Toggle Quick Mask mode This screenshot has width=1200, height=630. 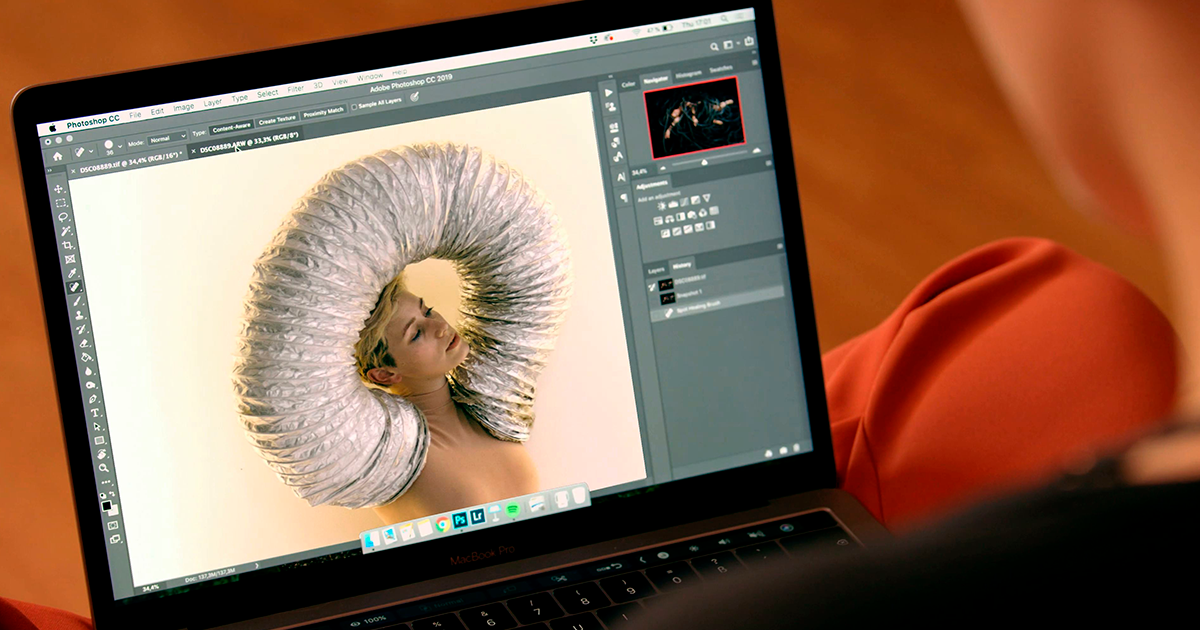click(112, 525)
